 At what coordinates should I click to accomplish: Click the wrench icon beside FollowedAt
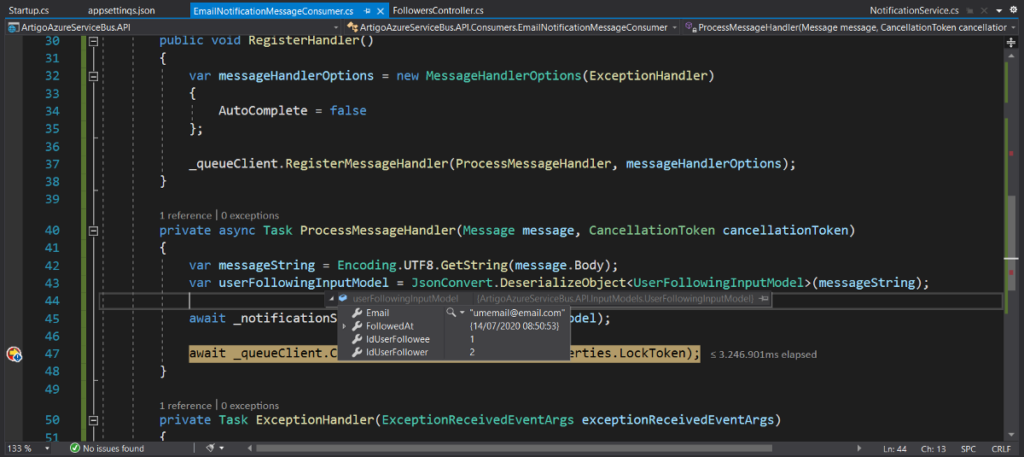(x=357, y=326)
